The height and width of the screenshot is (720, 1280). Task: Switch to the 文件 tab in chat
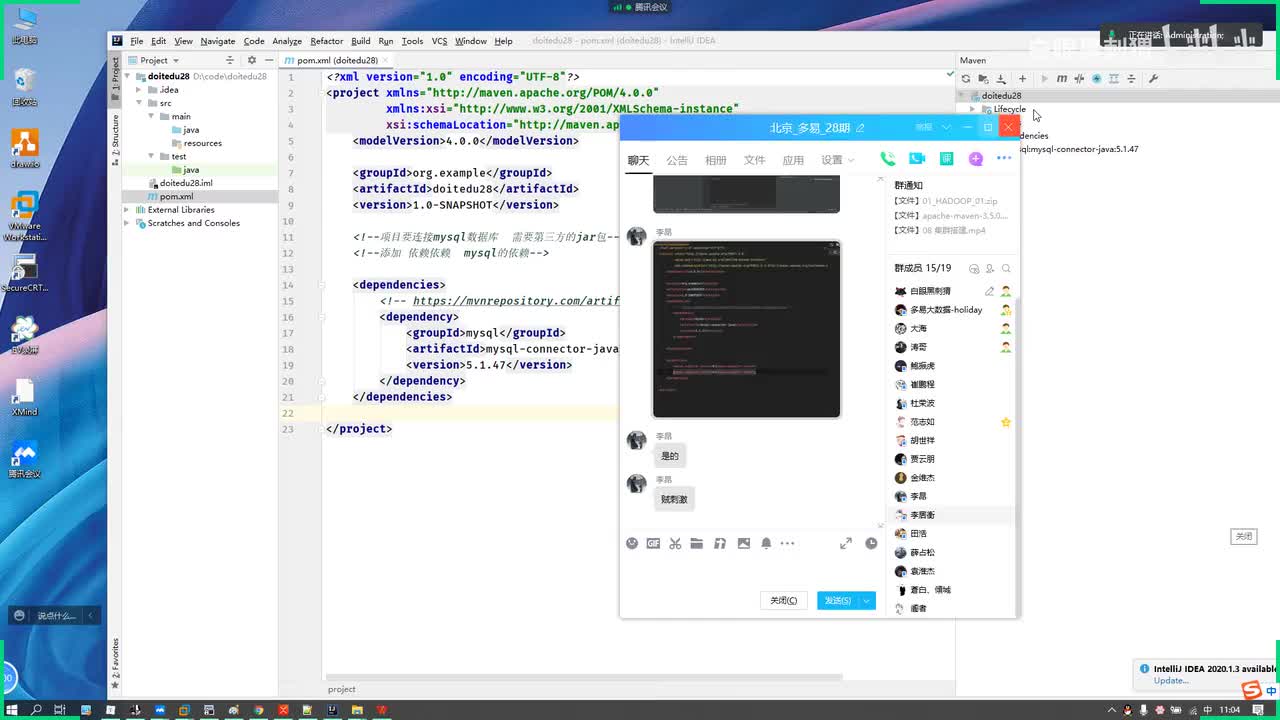[x=754, y=160]
